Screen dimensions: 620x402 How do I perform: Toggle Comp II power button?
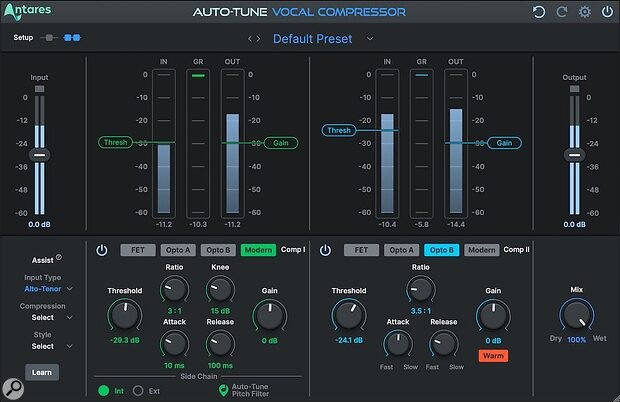pos(325,250)
